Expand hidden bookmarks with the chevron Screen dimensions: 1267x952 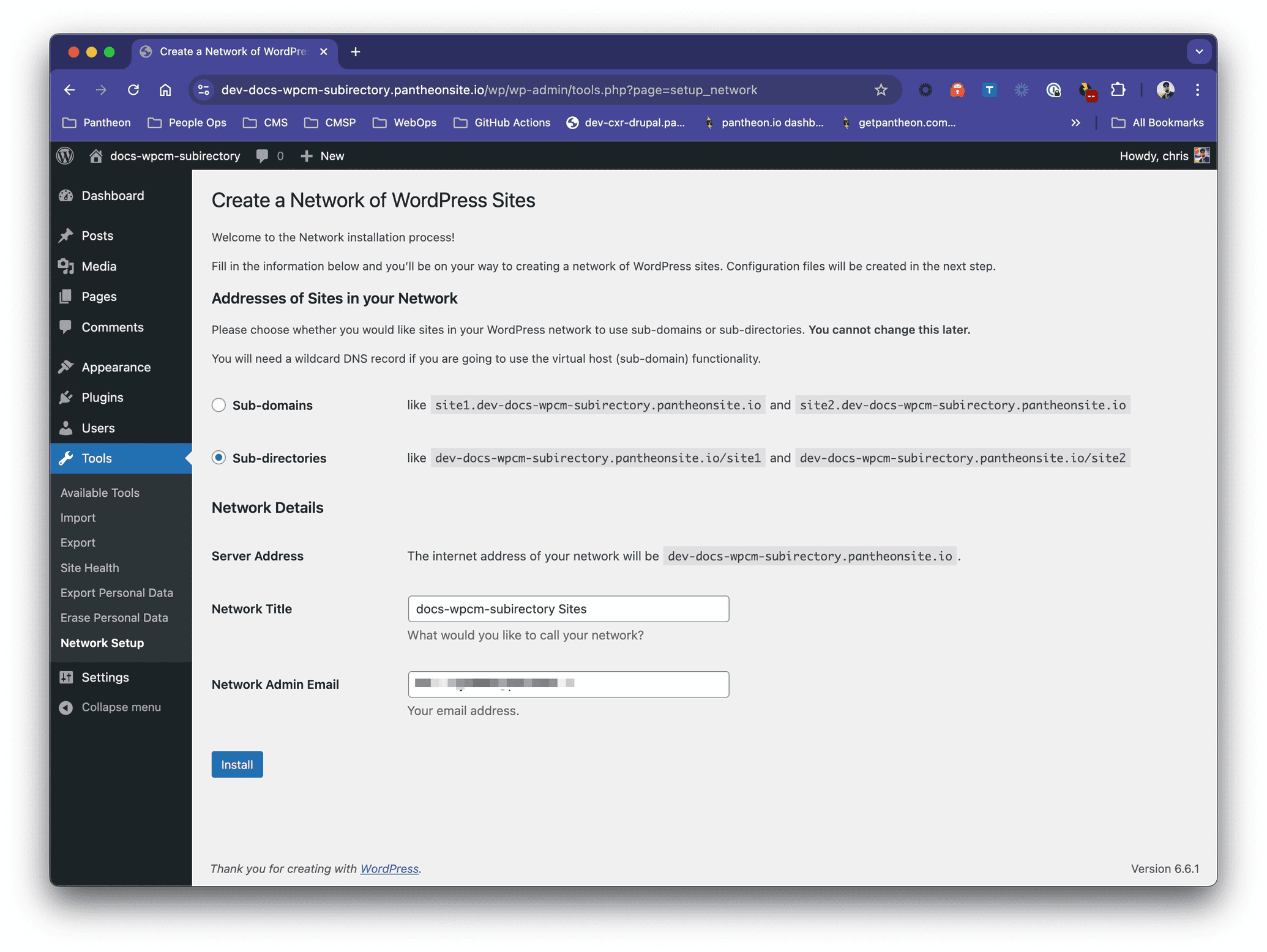click(x=1076, y=122)
